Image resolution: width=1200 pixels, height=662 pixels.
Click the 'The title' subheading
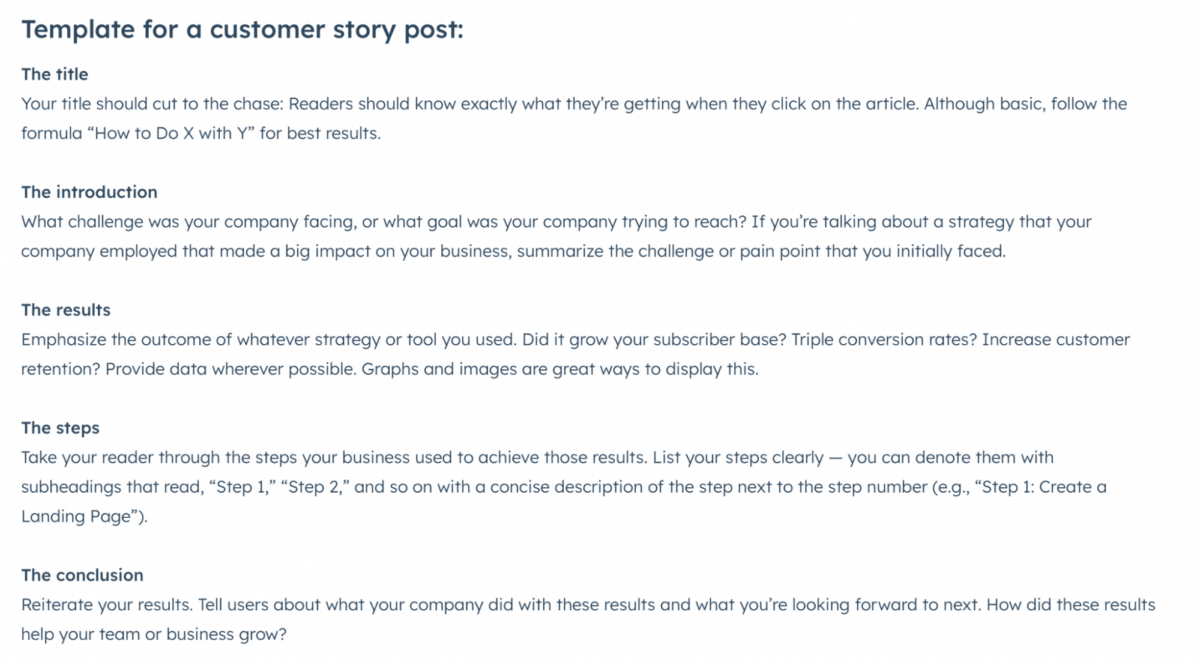point(55,74)
